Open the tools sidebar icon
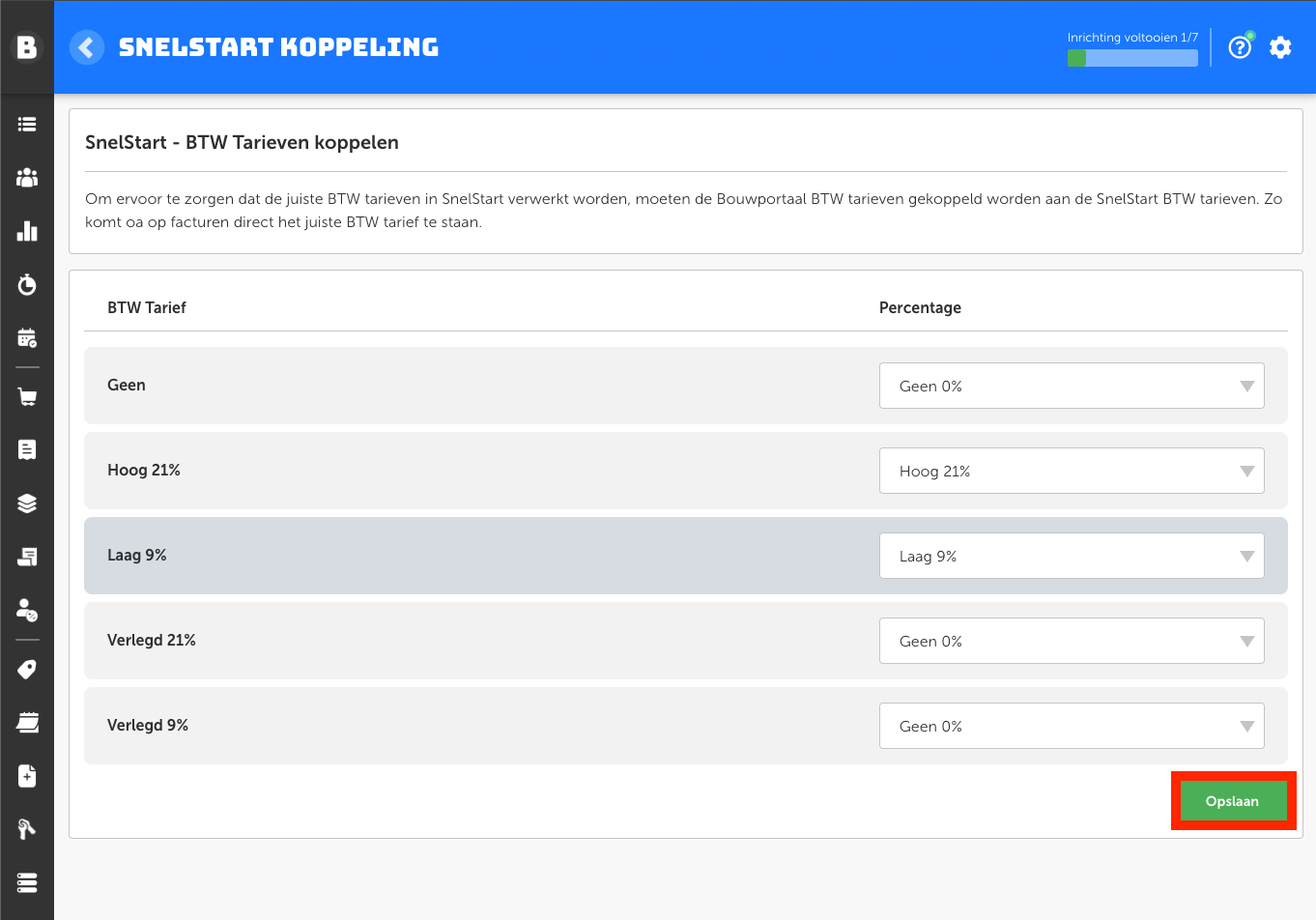 click(27, 829)
